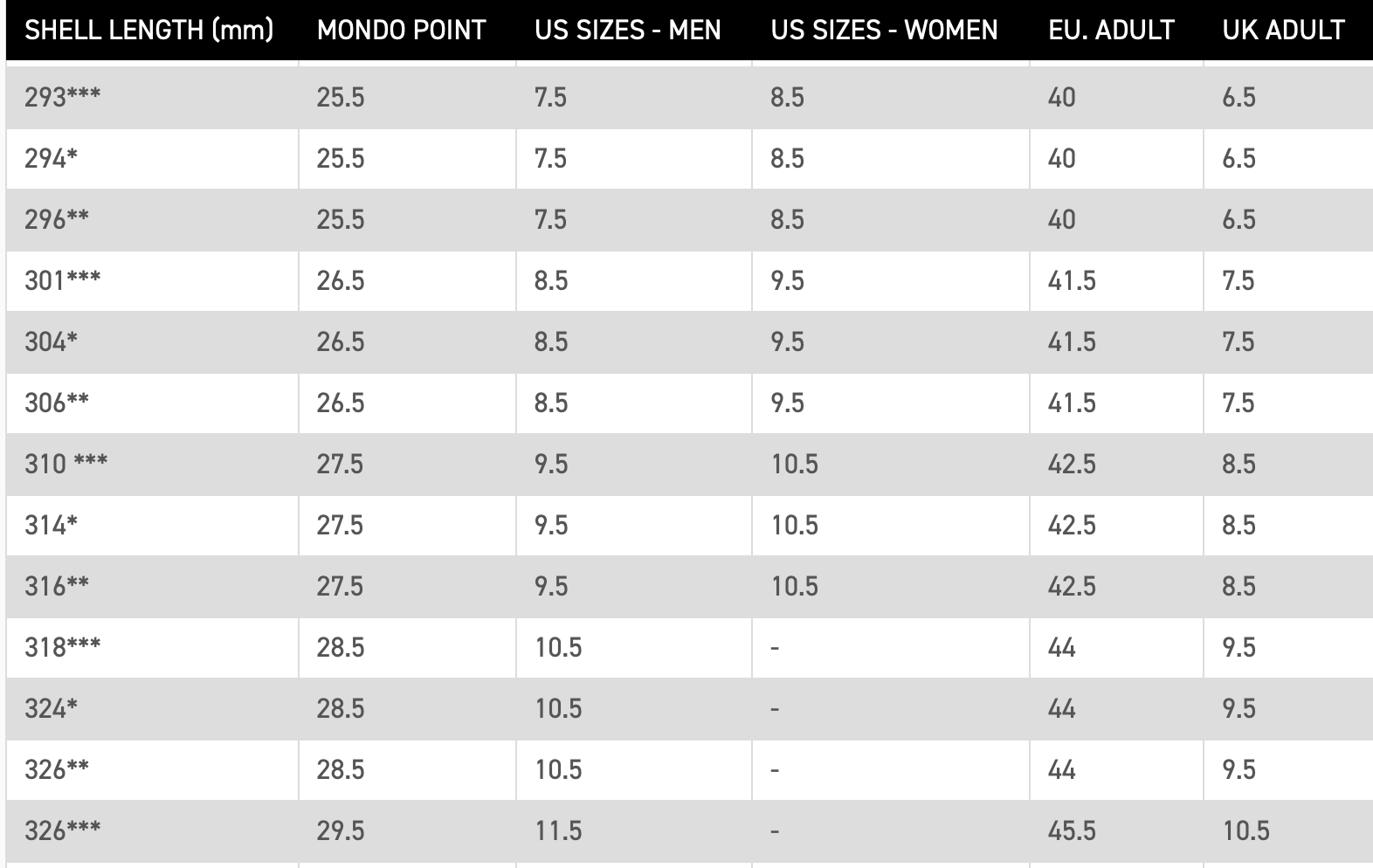Click the US SIZES - MEN header
This screenshot has width=1373, height=868.
628,31
